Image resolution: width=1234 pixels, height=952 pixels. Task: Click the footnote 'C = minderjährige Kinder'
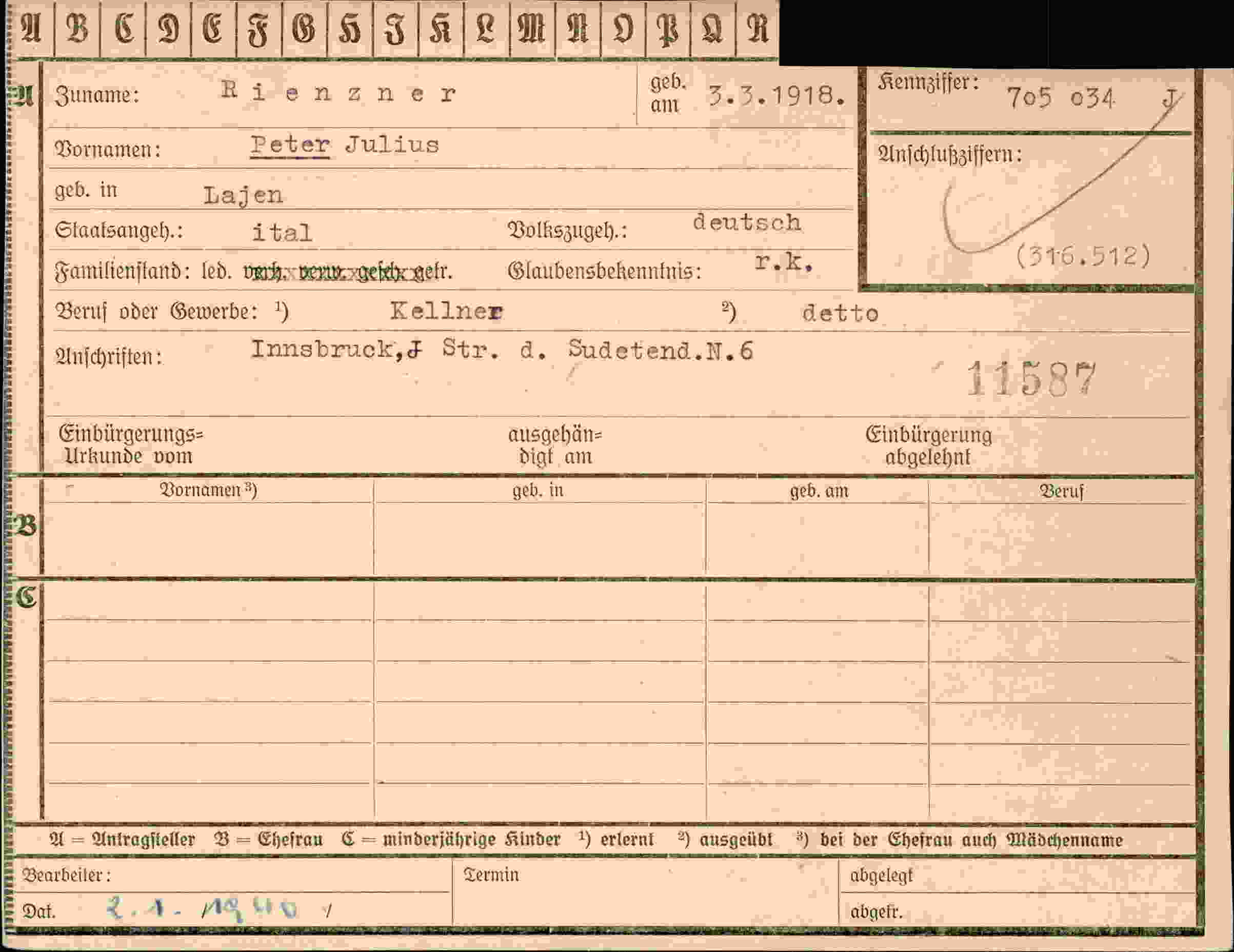tap(451, 840)
